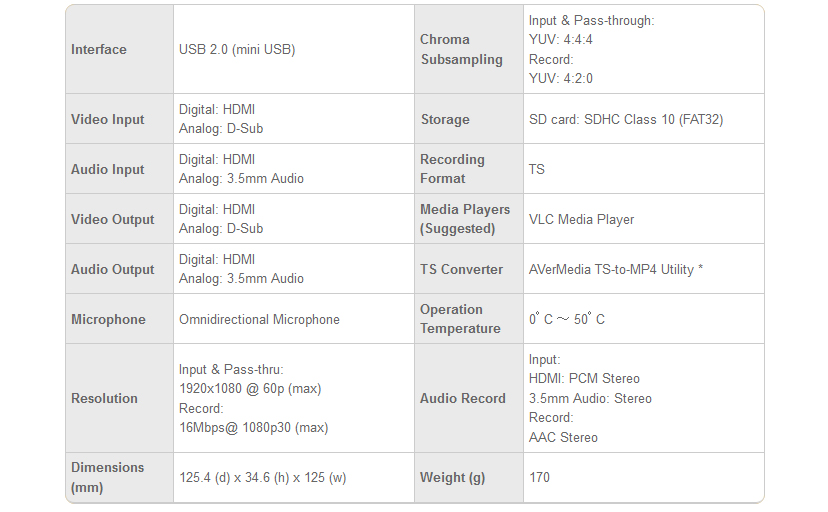The width and height of the screenshot is (828, 512).
Task: Select SD card SDHC Class 10 text
Action: (x=625, y=119)
